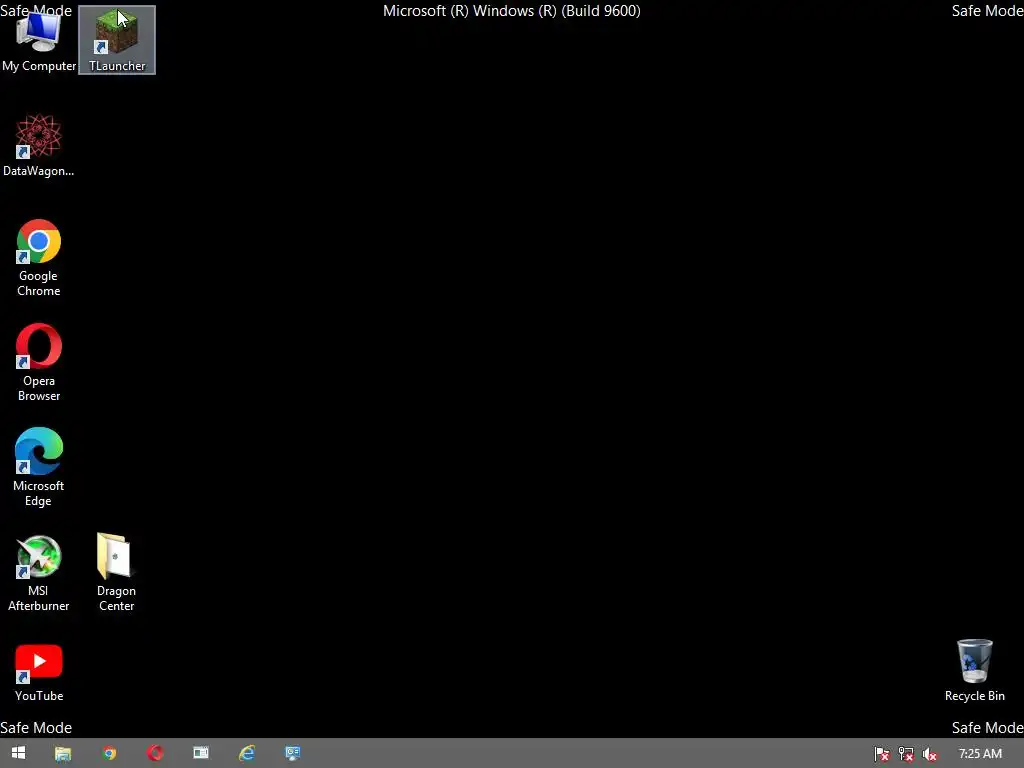Select the YouTube desktop shortcut
Screen dimensions: 1024x768
(x=39, y=673)
